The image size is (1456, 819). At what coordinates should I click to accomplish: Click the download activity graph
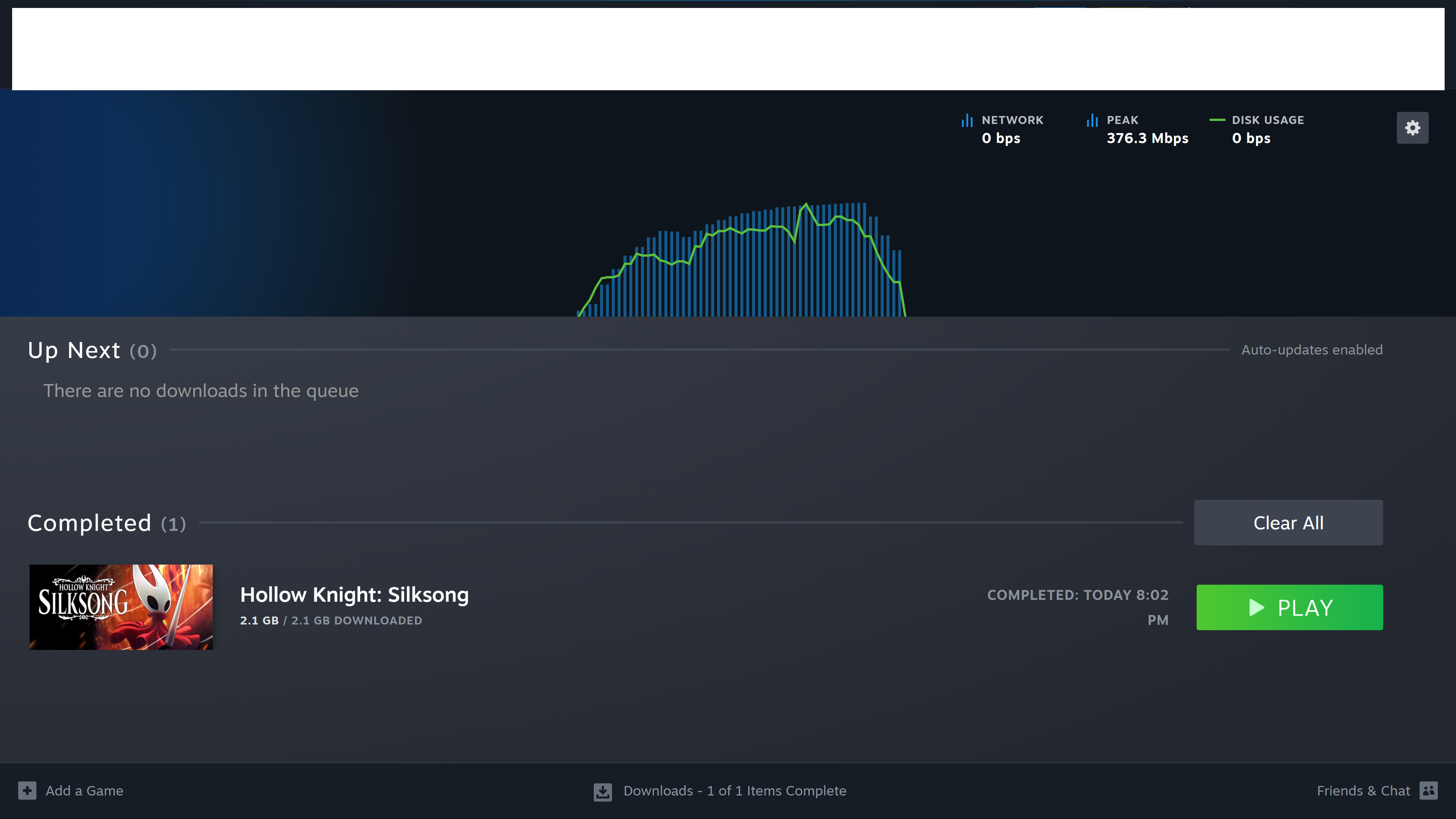pos(741,259)
